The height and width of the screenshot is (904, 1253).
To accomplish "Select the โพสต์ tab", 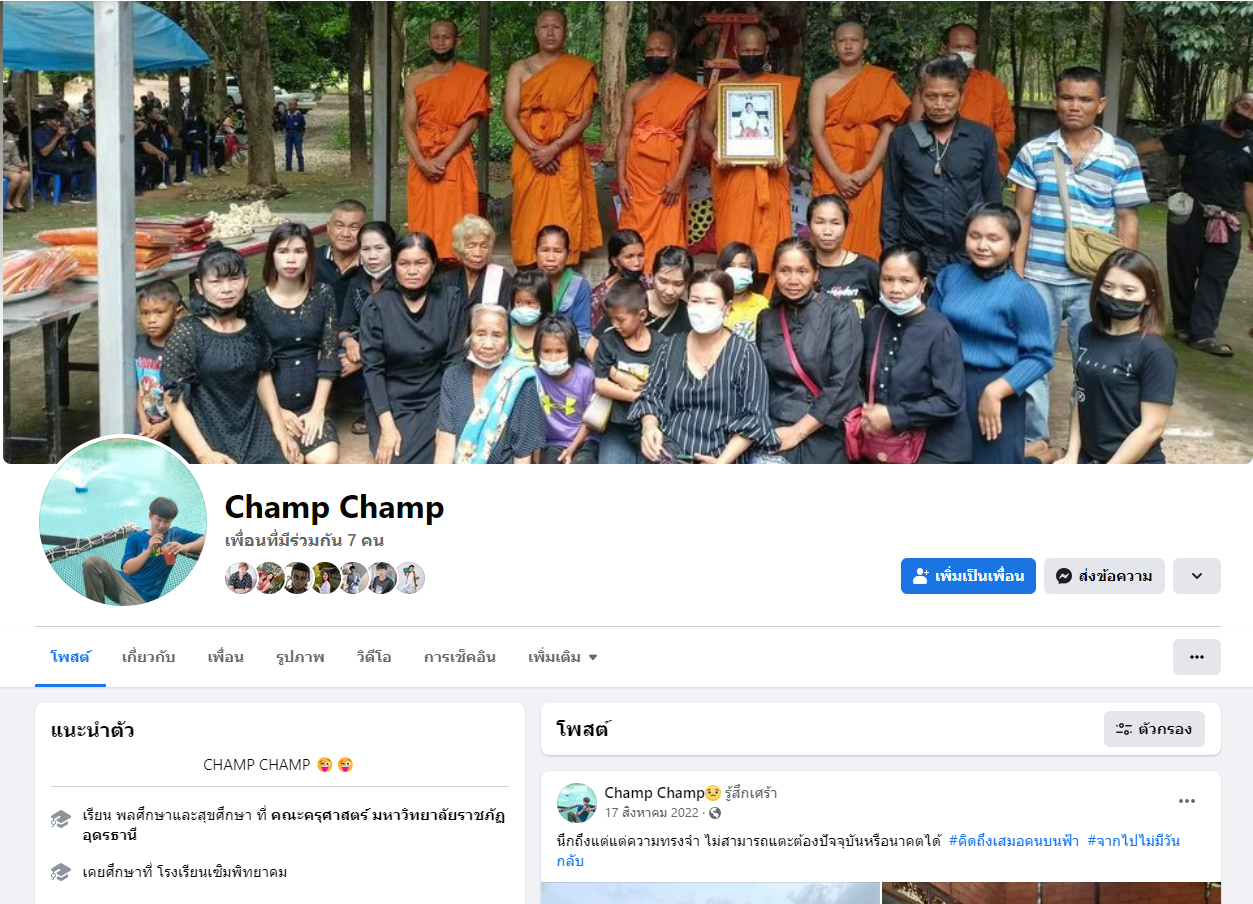I will tap(70, 657).
